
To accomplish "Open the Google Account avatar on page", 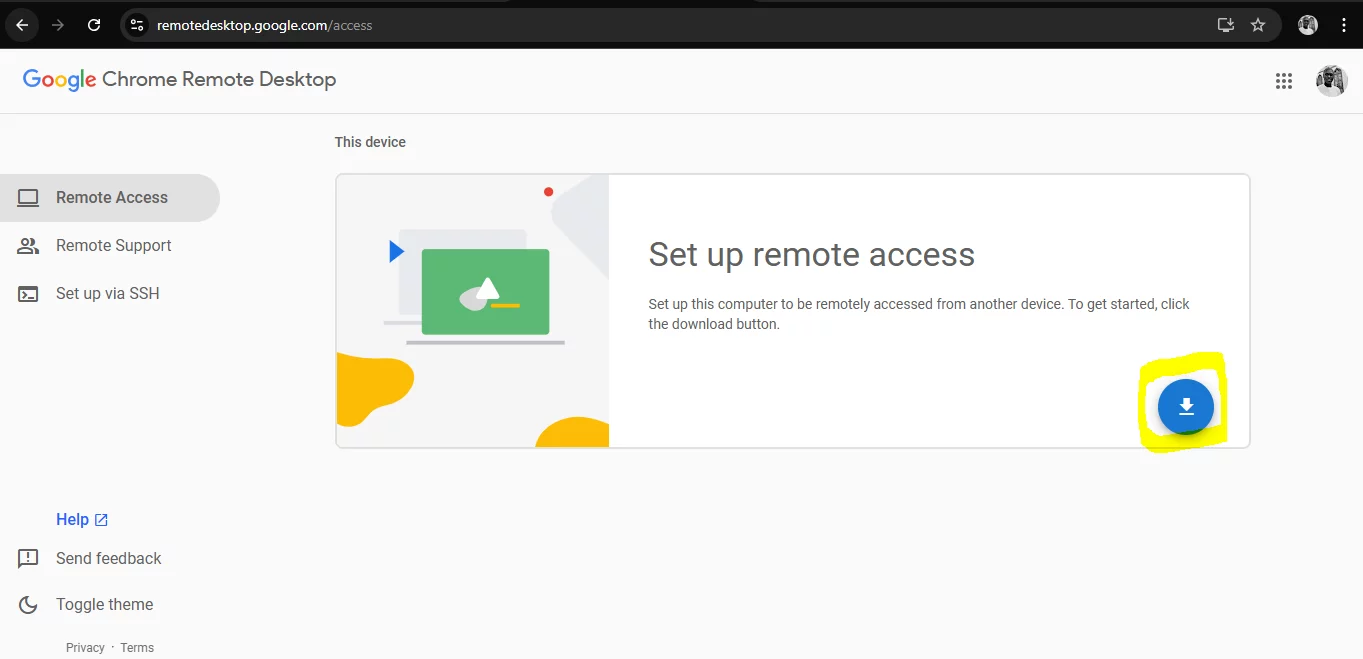I will pyautogui.click(x=1332, y=81).
